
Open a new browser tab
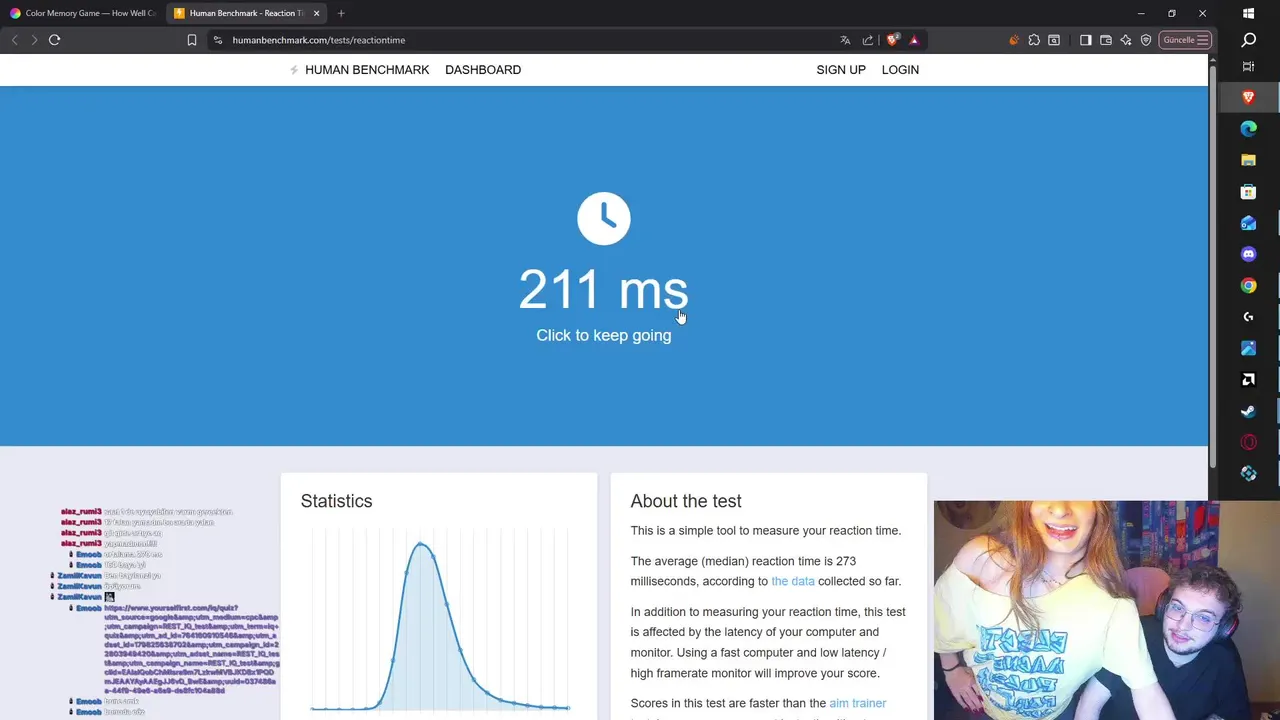341,13
